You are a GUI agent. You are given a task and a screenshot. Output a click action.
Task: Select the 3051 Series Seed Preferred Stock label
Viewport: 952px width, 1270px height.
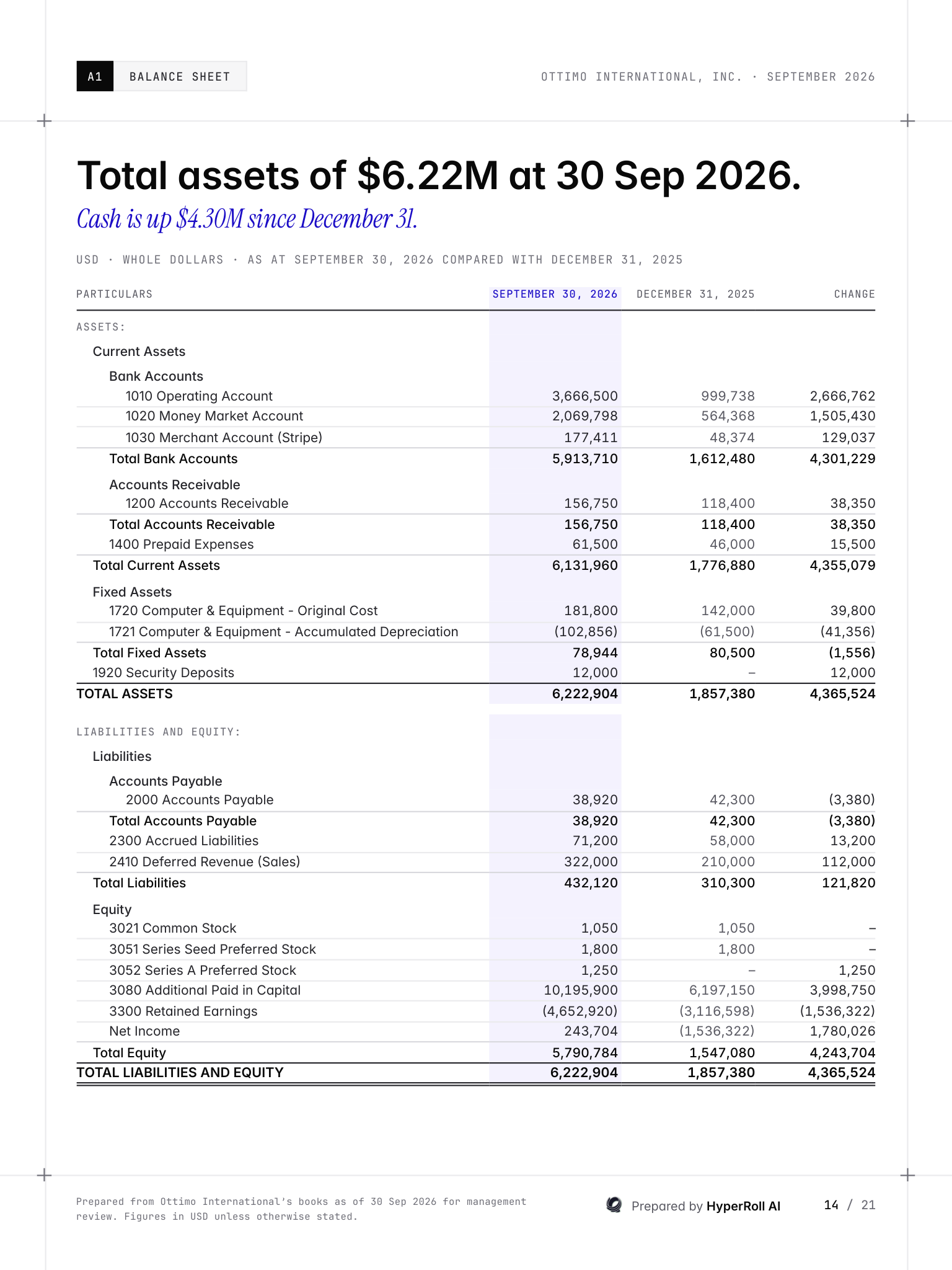213,949
